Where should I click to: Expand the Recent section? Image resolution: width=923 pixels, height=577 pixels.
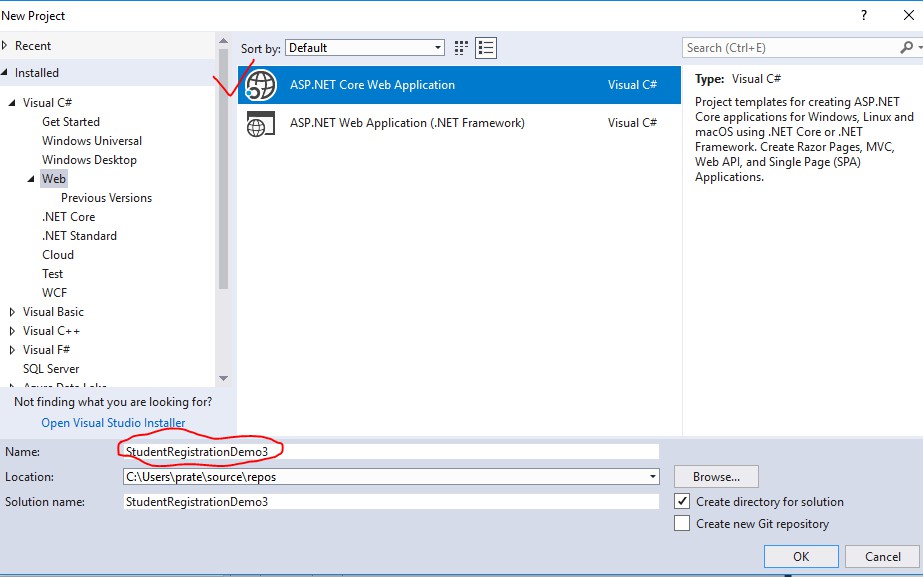[x=6, y=46]
